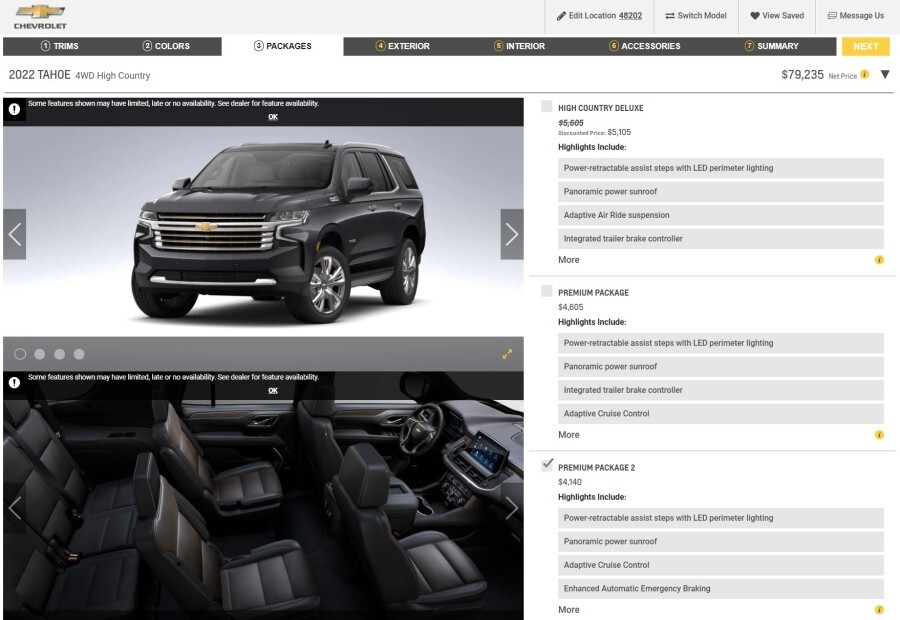Click High Country Deluxe panoramic sunroof row
900x620 pixels.
[720, 192]
